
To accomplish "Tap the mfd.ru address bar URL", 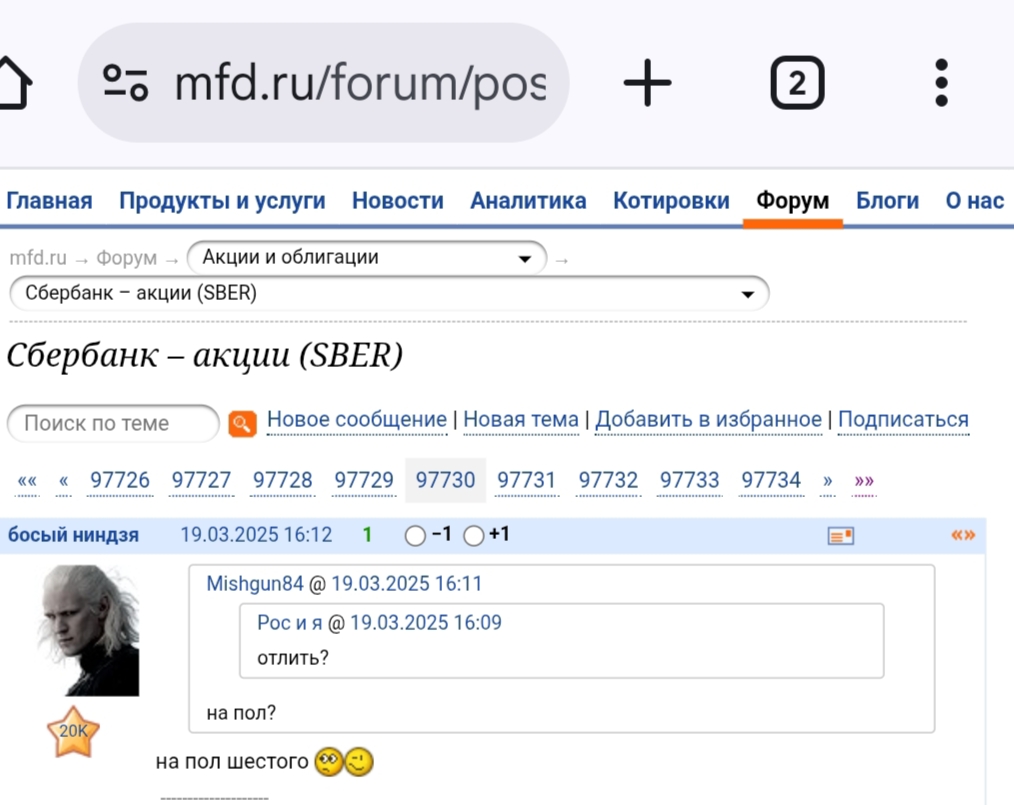I will tap(360, 83).
